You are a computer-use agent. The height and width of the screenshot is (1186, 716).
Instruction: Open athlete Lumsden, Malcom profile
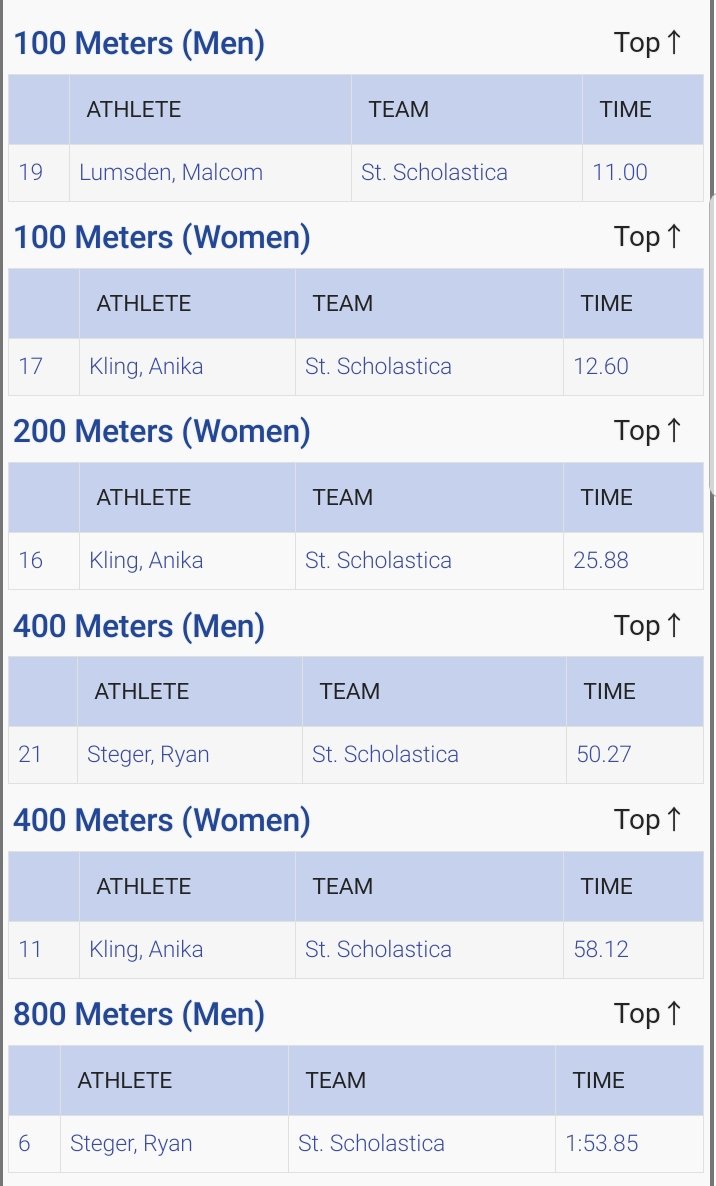tap(171, 172)
